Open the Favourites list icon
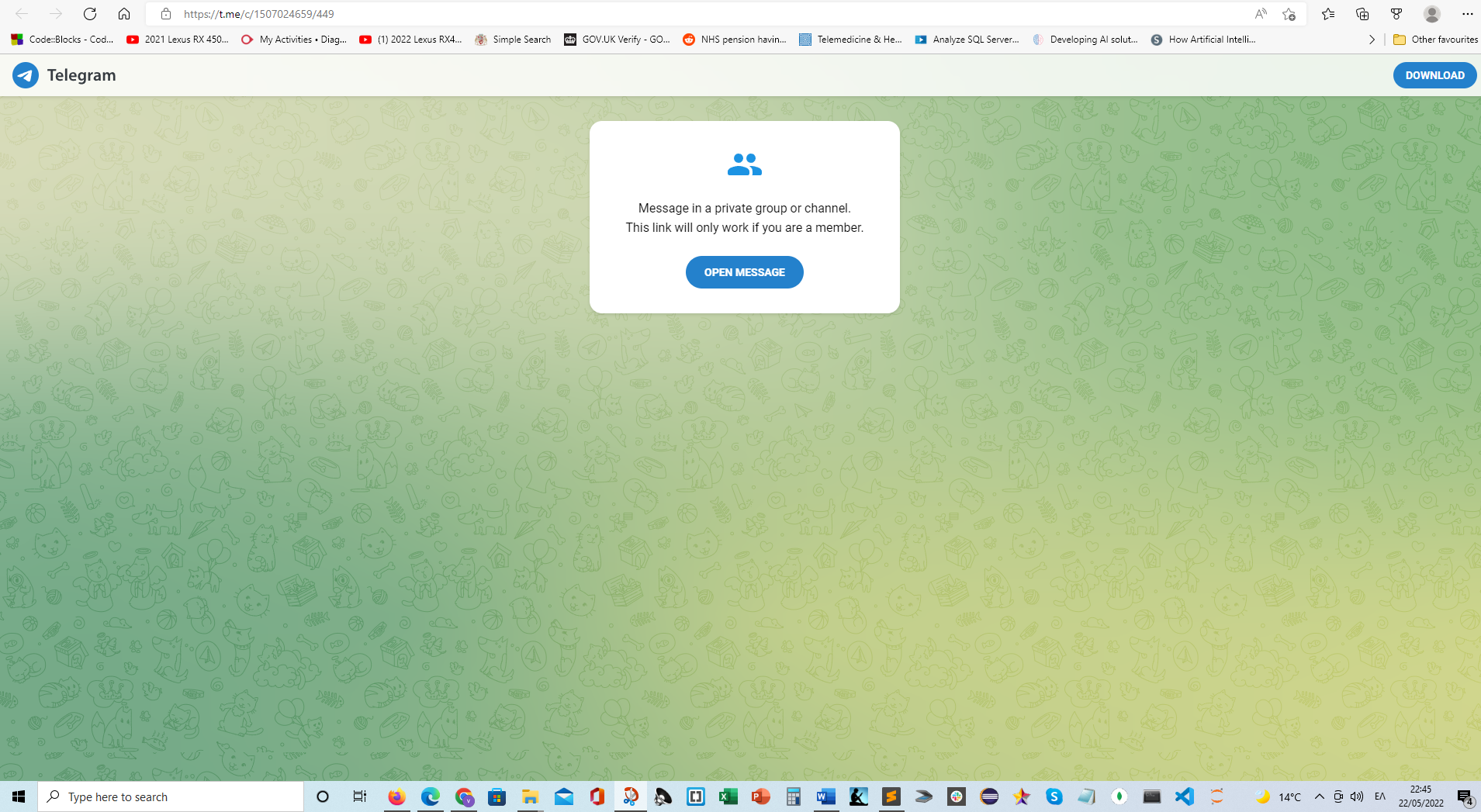The image size is (1481, 812). [1328, 14]
